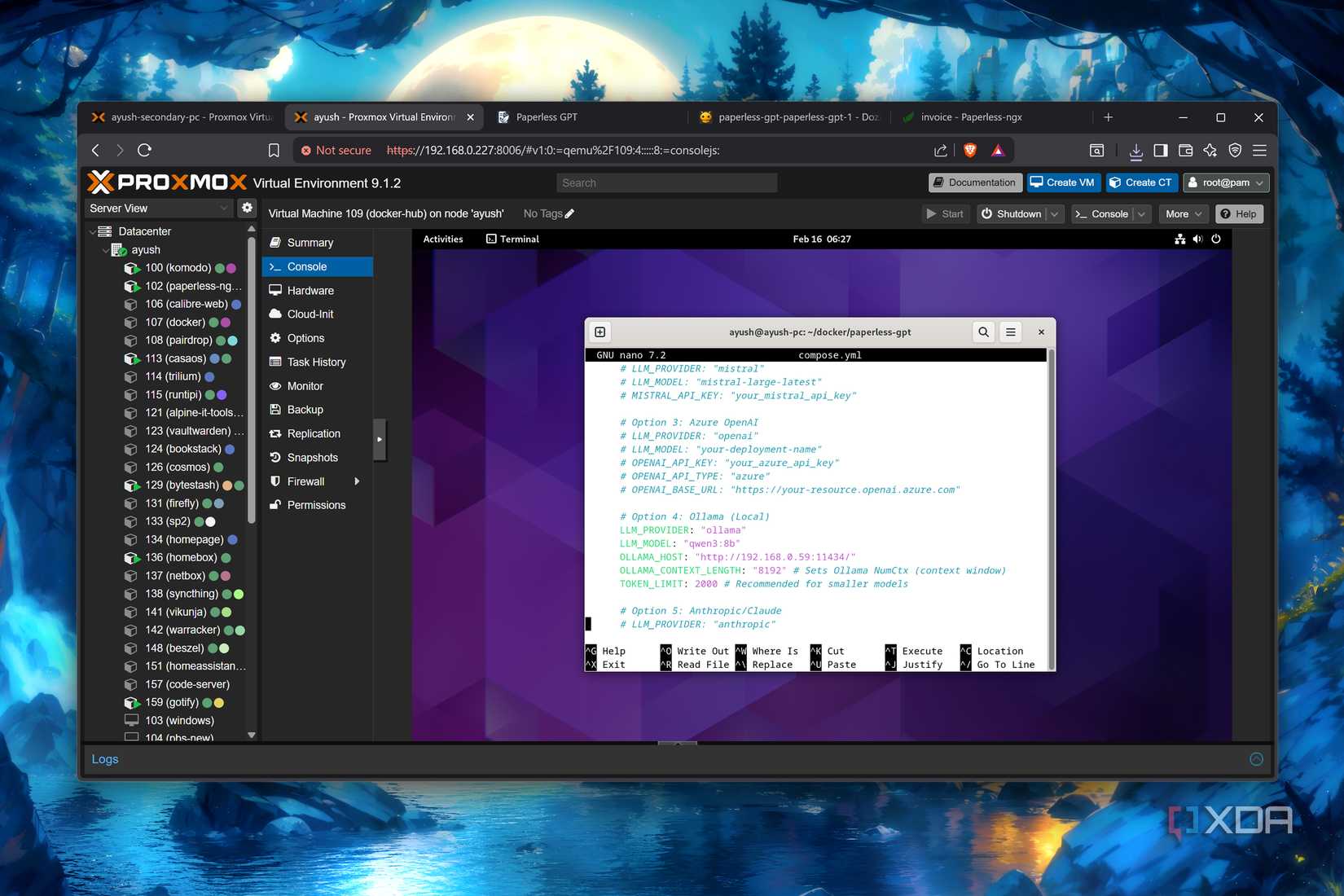Image resolution: width=1344 pixels, height=896 pixels.
Task: Toggle the browser sidebar panel icon
Action: tap(1161, 150)
